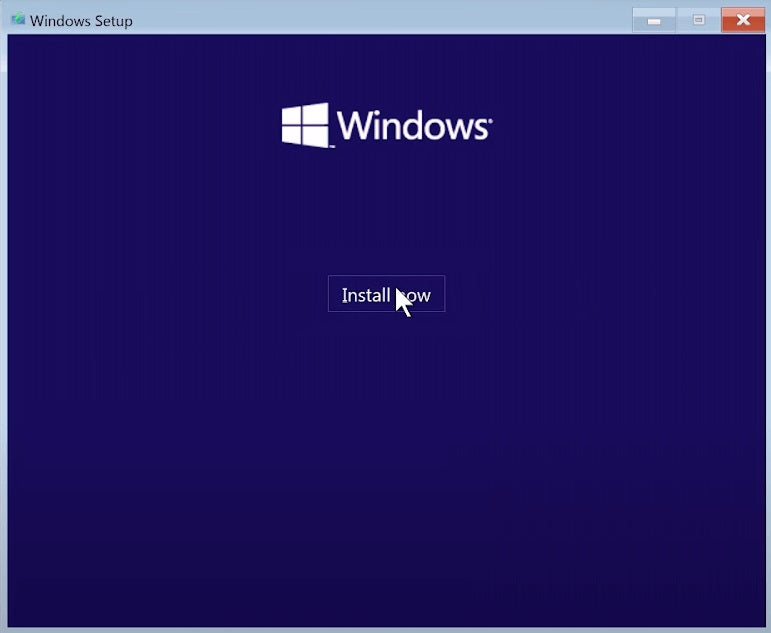The height and width of the screenshot is (633, 771).
Task: Click the four-pane Windows logo
Action: pyautogui.click(x=306, y=126)
